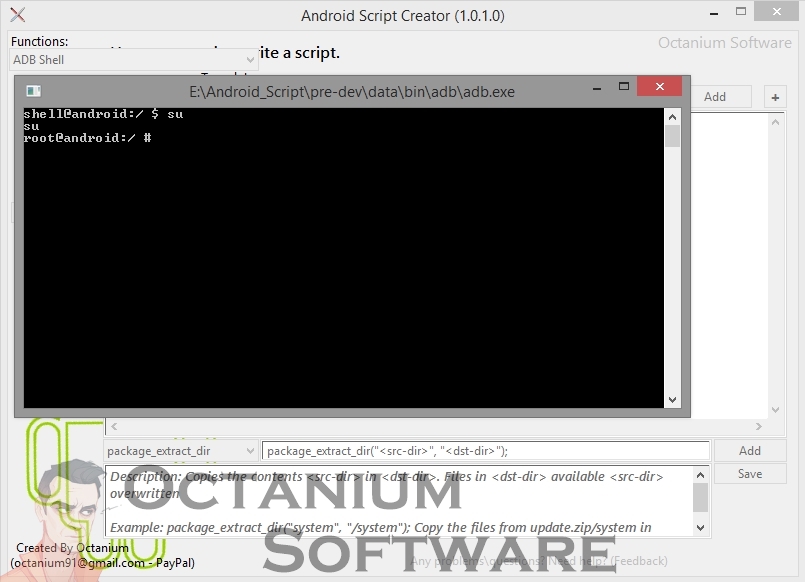Click Add button next to command field
The width and height of the screenshot is (805, 582).
click(x=750, y=451)
